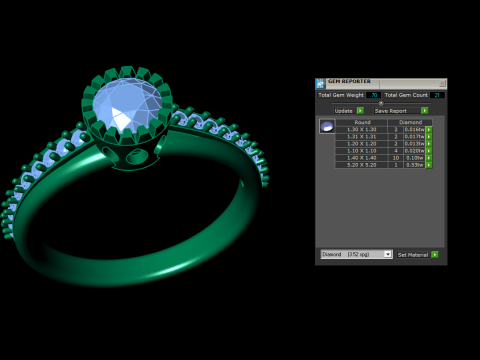
Task: Click the count 4 cell in the 1.10 row
Action: tap(396, 151)
